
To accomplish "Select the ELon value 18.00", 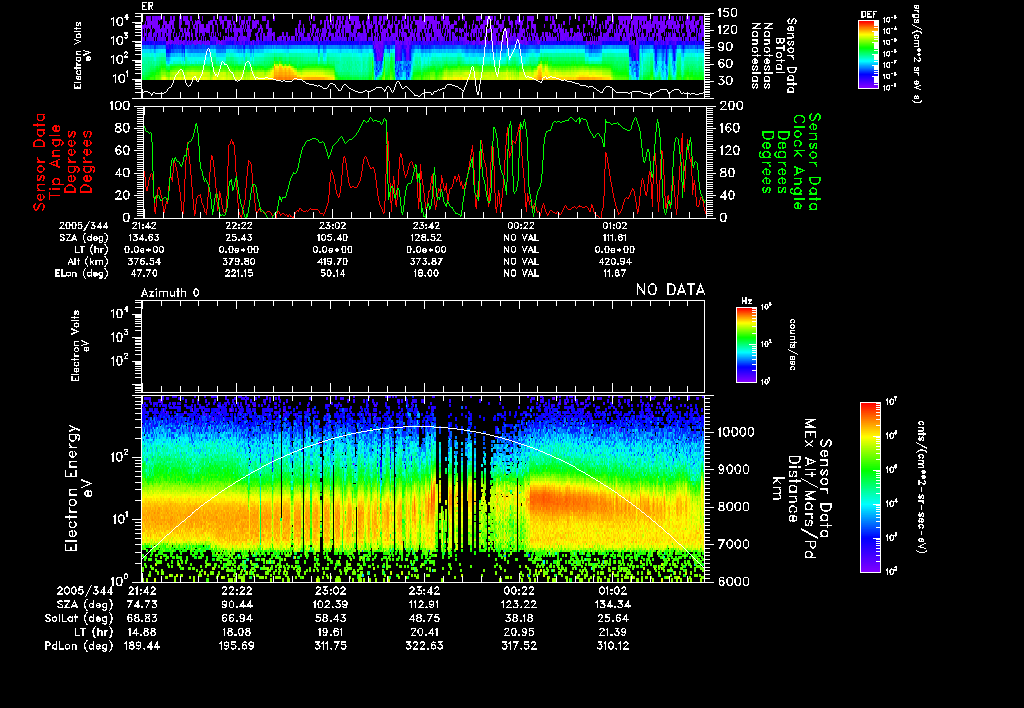I will pos(426,273).
